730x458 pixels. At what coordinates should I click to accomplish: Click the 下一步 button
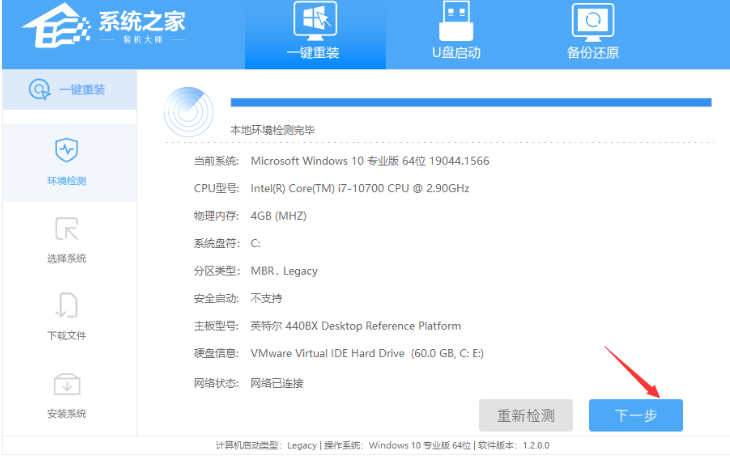tap(635, 415)
